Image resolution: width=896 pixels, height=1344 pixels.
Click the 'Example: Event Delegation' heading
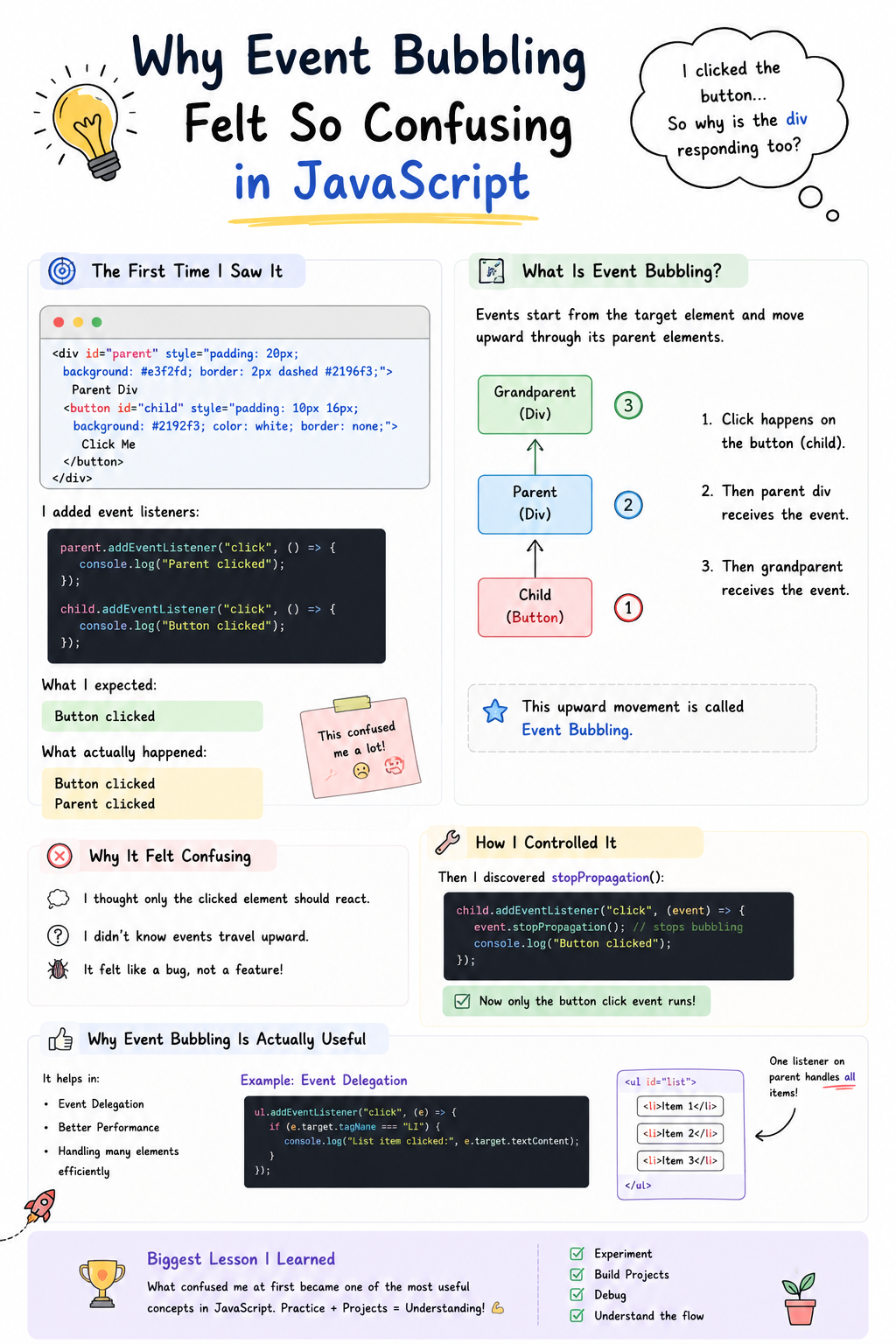coord(324,1081)
